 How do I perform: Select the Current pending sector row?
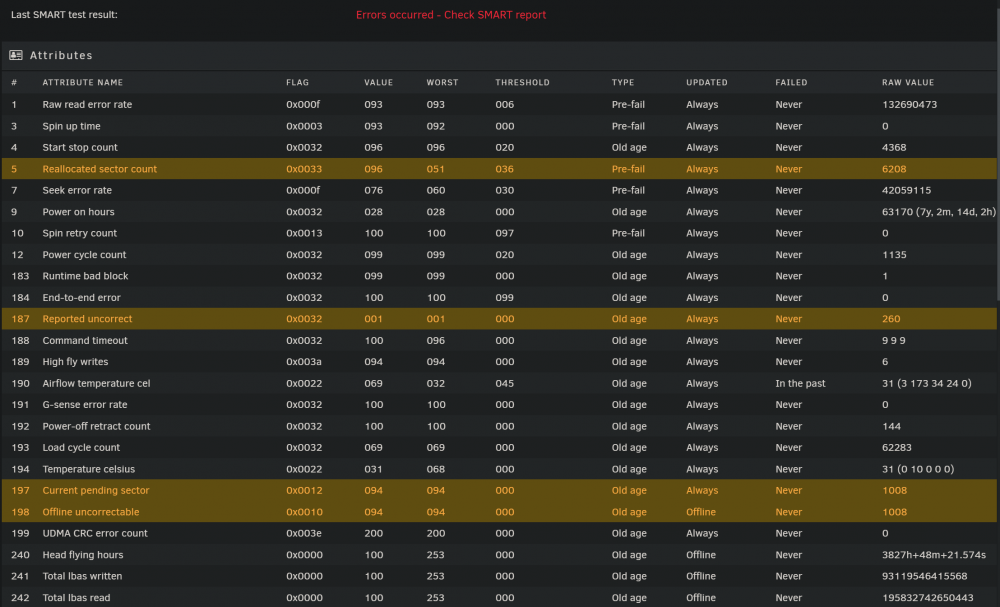499,490
